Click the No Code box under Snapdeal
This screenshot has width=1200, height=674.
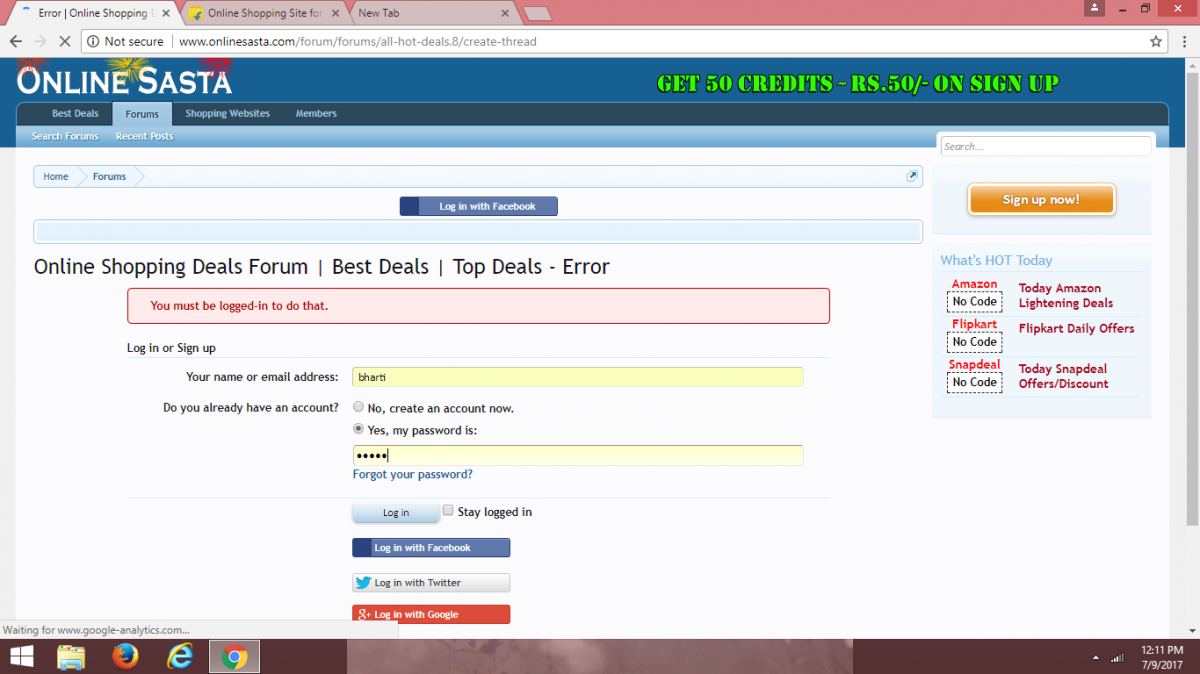tap(974, 382)
